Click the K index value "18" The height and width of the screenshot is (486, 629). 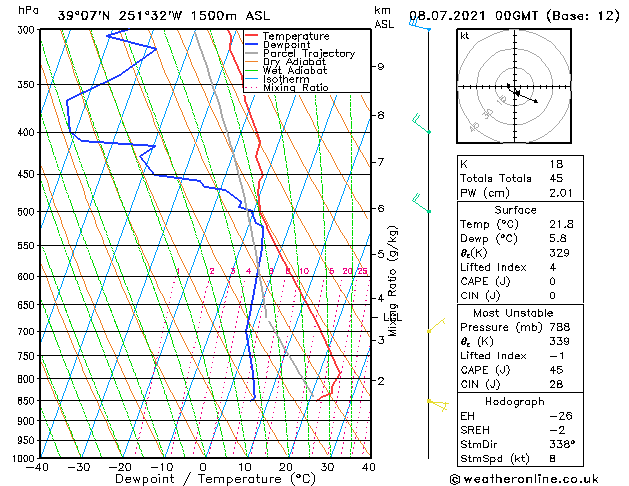tap(556, 164)
